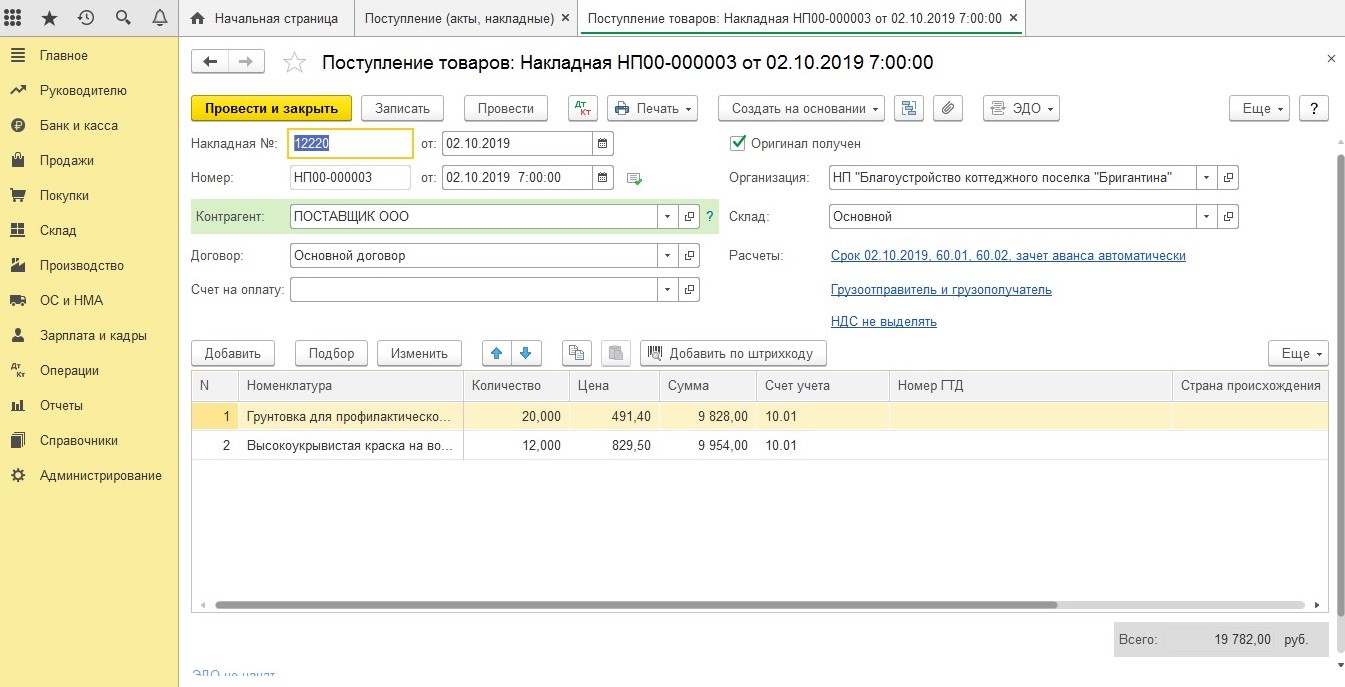Expand the Контрагент dropdown list

coord(668,216)
